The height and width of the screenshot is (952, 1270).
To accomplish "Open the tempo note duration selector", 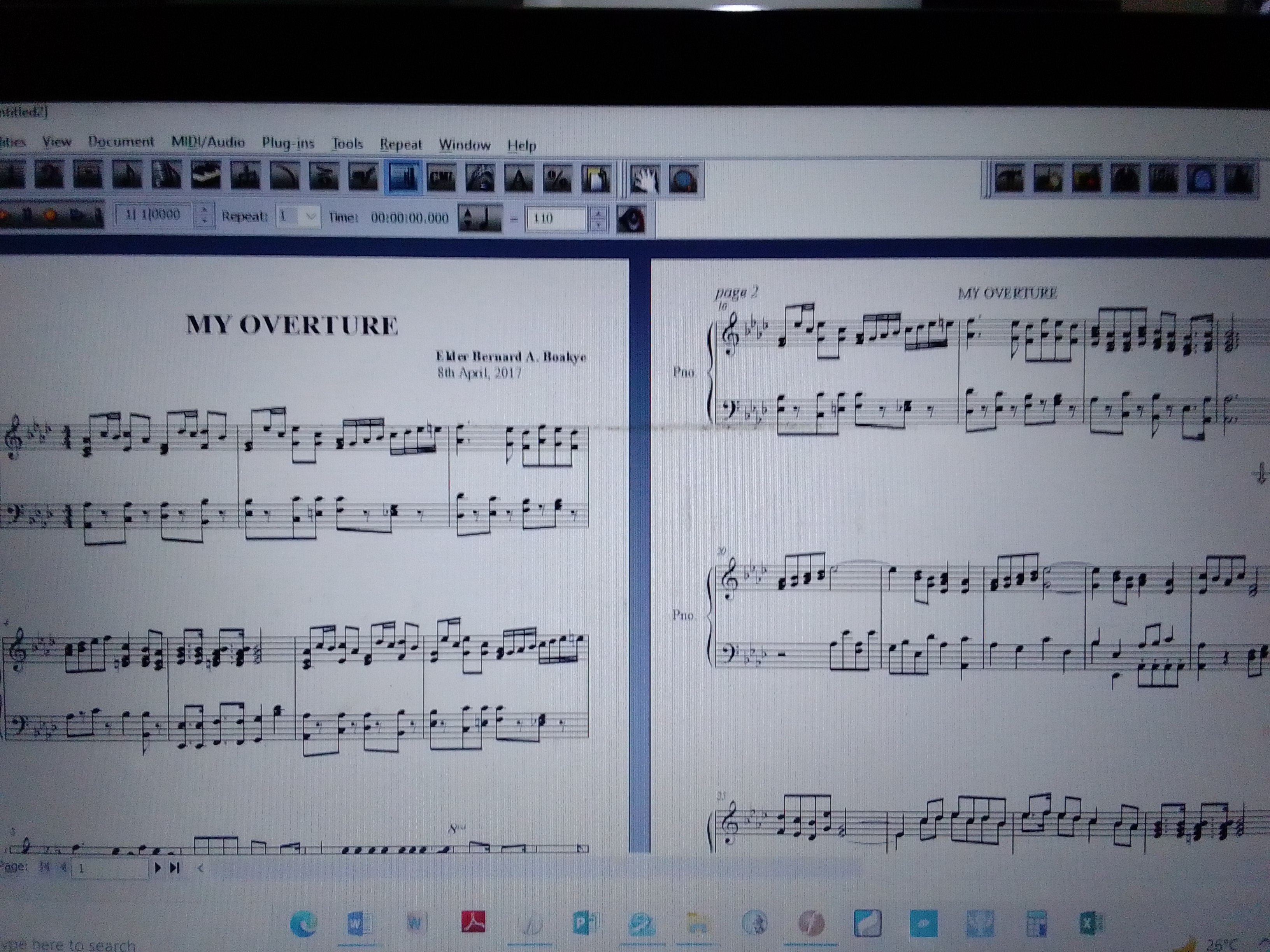I will pos(480,218).
